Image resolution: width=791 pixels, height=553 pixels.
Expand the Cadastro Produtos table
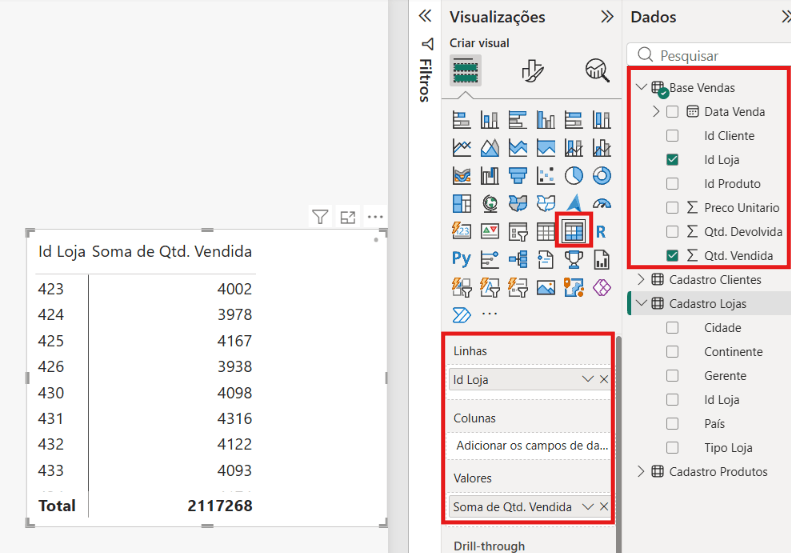(641, 471)
